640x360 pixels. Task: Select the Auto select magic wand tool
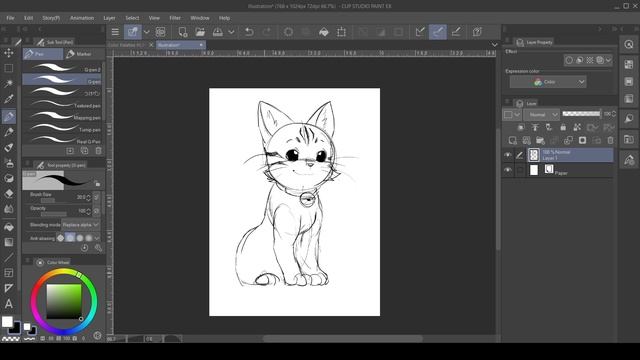tap(9, 84)
